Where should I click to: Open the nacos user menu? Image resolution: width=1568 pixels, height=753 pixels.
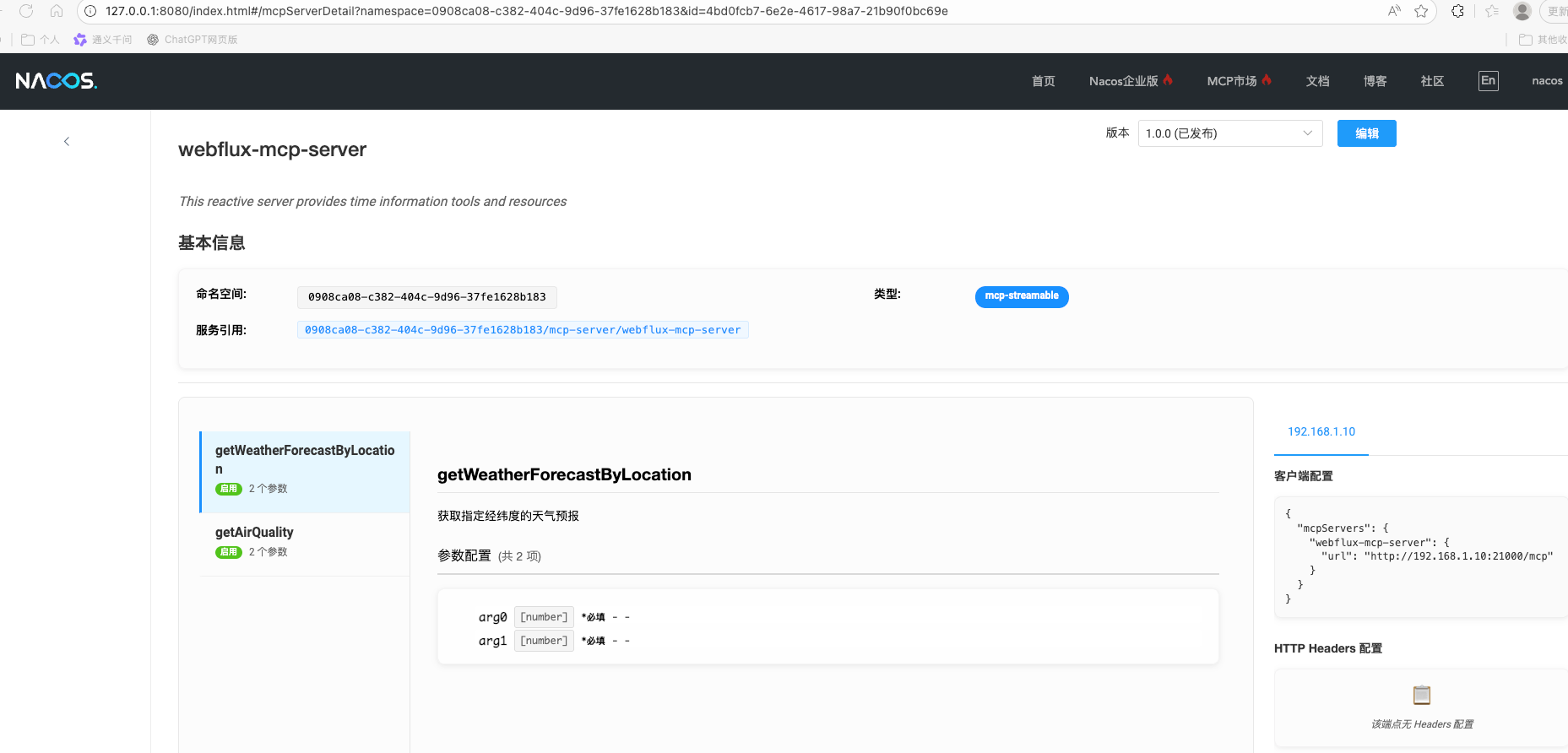(x=1547, y=81)
